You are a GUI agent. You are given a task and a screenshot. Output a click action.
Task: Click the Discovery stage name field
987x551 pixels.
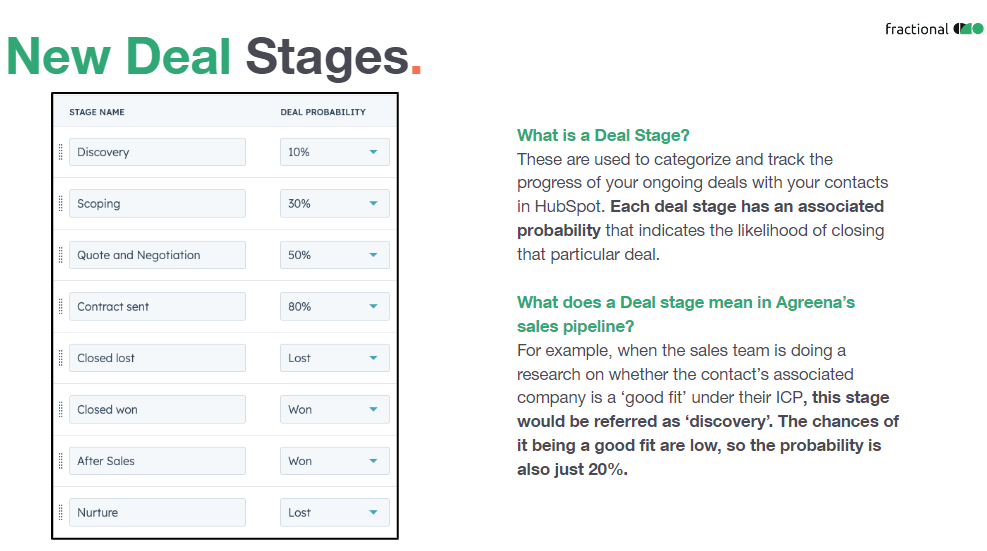(x=157, y=152)
